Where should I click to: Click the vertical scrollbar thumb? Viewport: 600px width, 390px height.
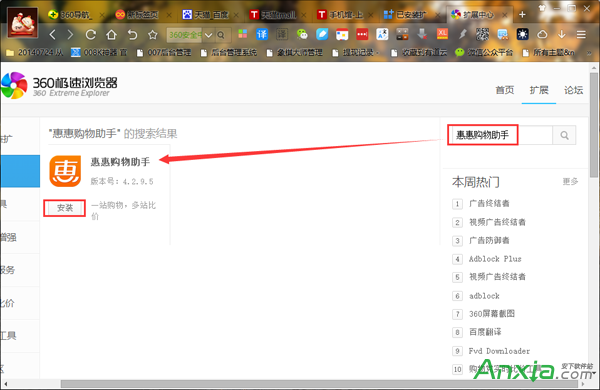tap(593, 124)
